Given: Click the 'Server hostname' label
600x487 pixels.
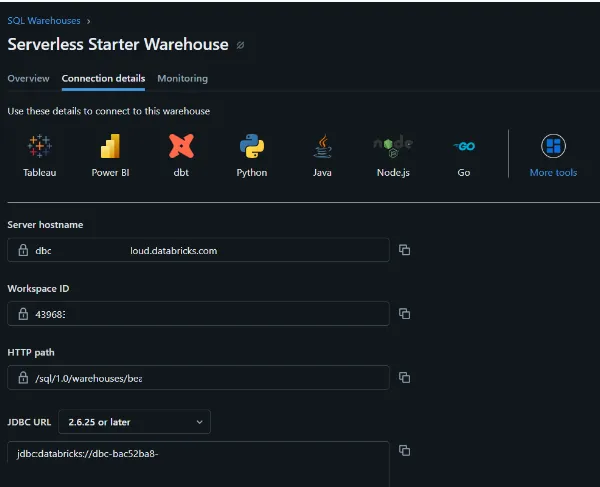Looking at the screenshot, I should tap(45, 225).
